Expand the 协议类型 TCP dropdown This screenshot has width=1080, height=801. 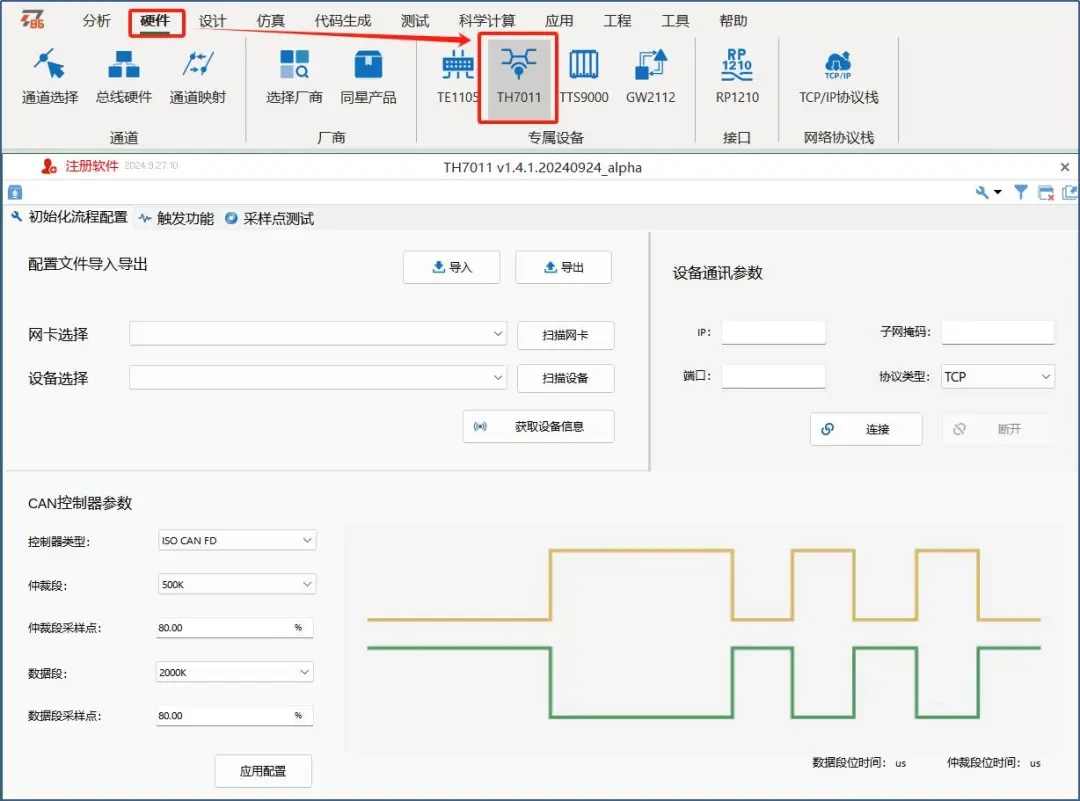997,377
